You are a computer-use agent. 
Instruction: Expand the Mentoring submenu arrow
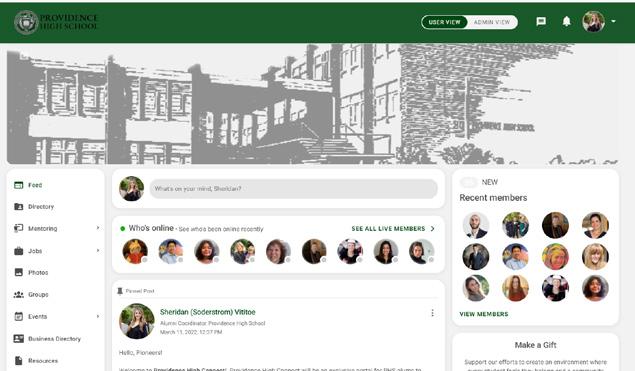coord(98,228)
